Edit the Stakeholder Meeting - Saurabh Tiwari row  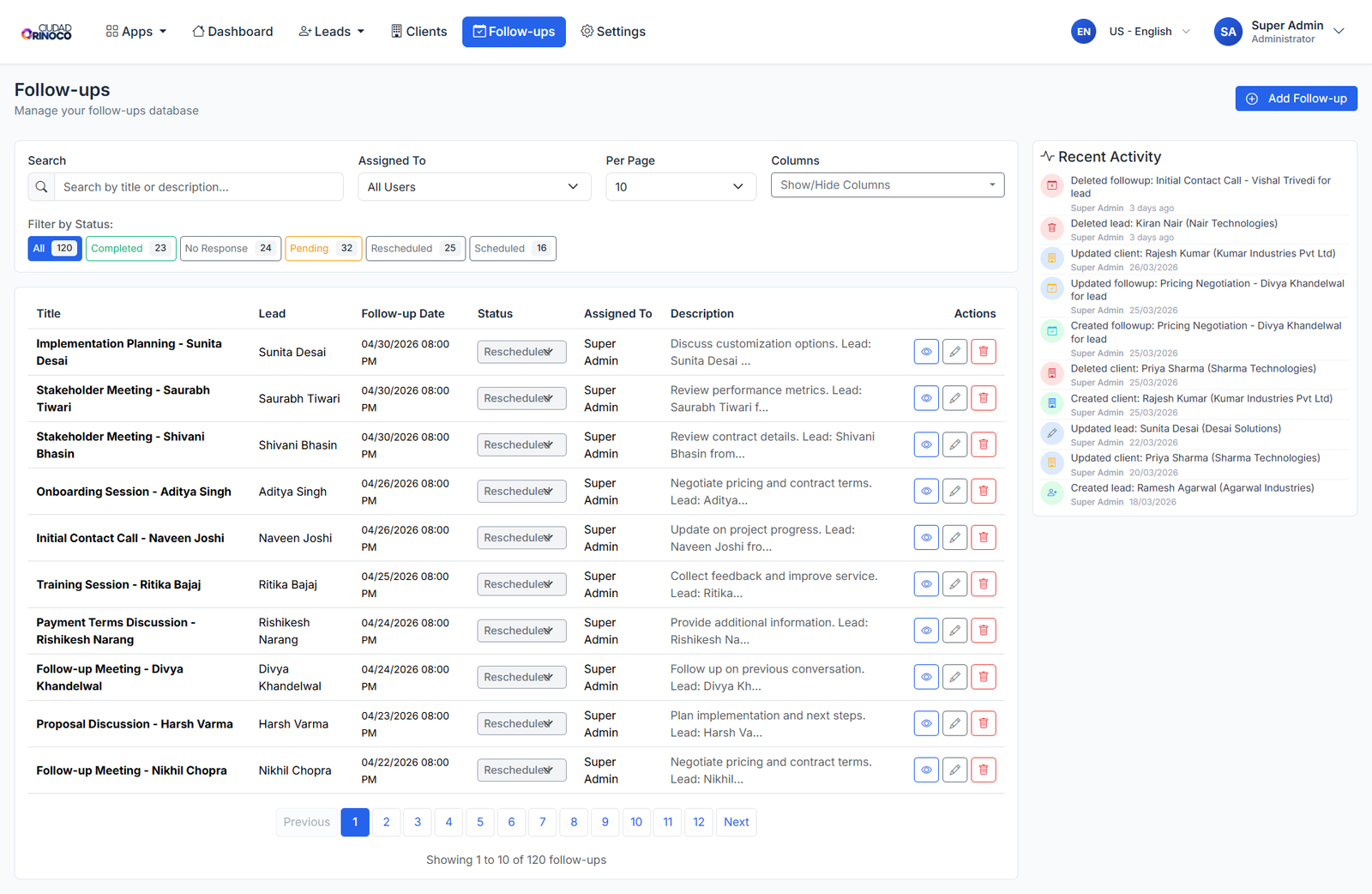tap(954, 398)
